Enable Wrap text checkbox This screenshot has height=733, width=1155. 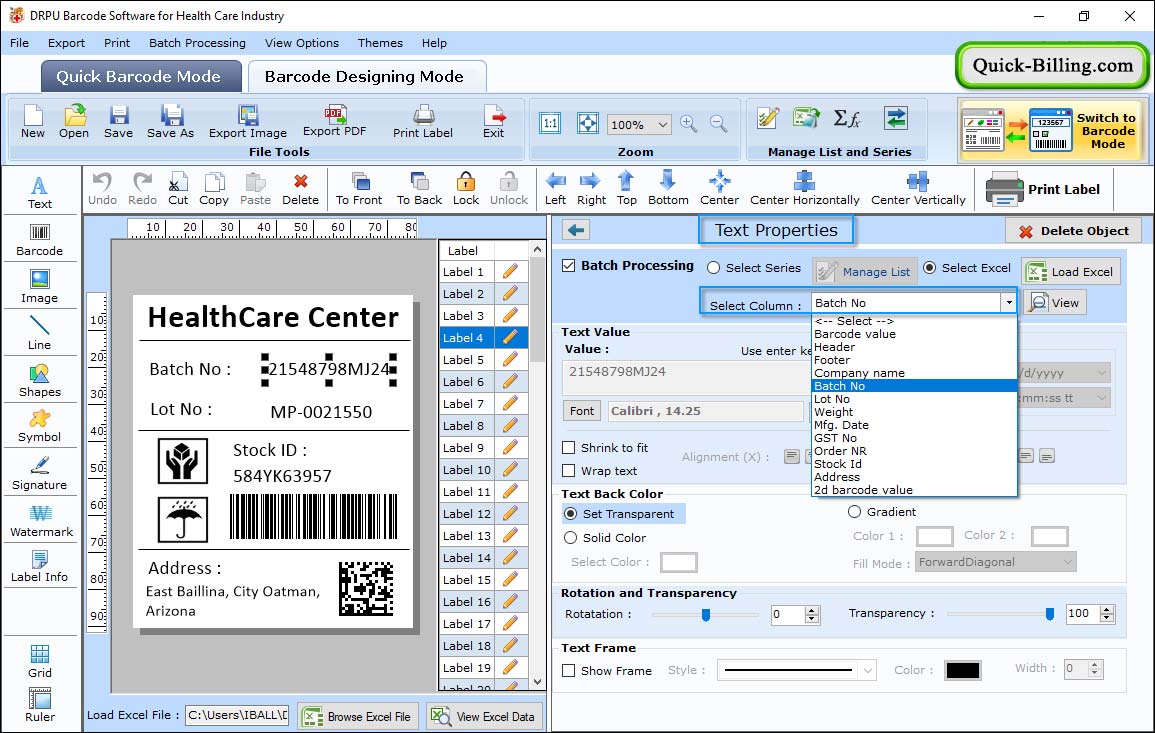[569, 471]
